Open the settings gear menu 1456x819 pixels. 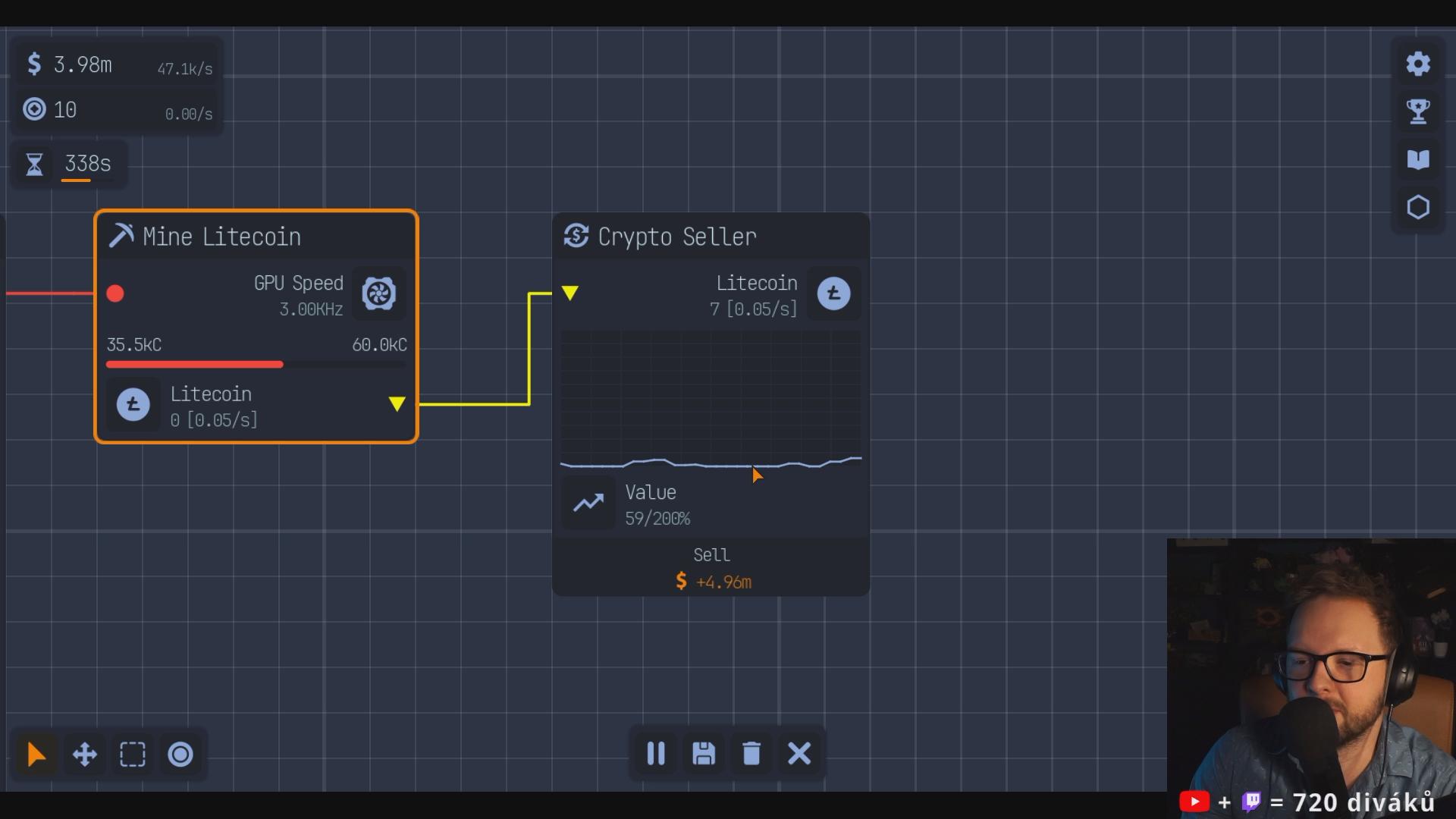click(1417, 64)
